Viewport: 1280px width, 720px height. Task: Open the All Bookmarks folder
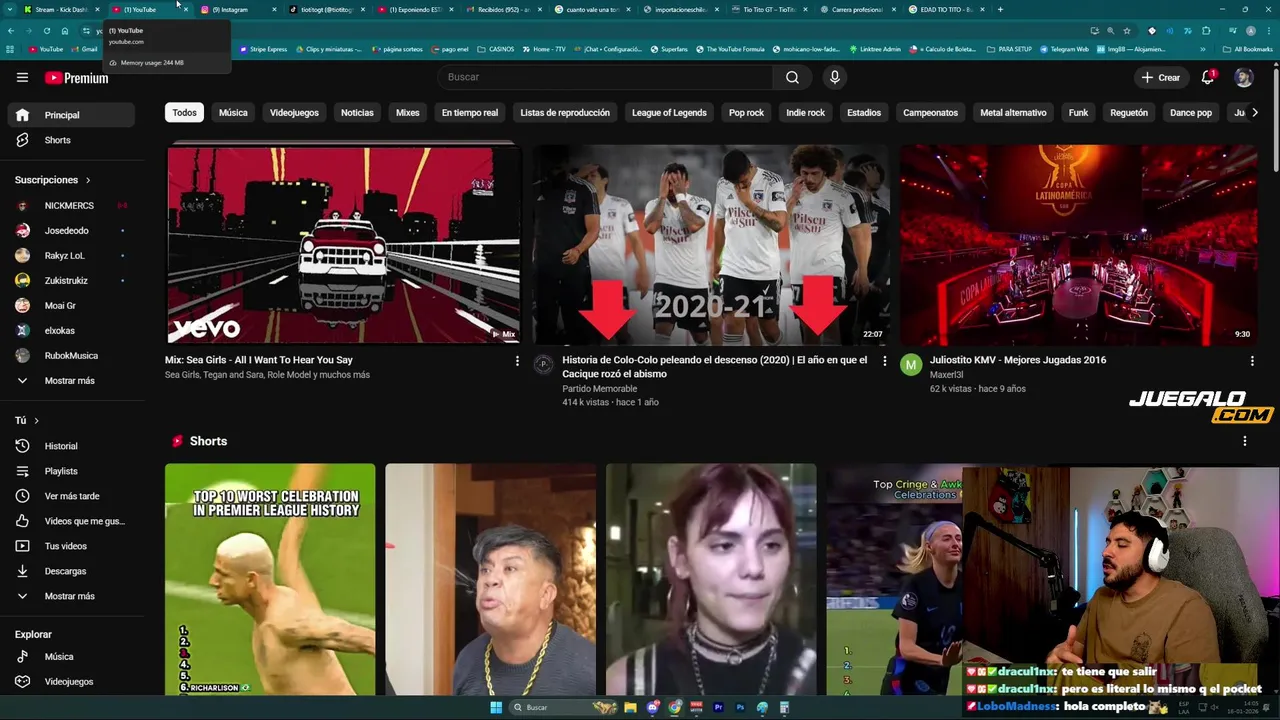click(1247, 49)
